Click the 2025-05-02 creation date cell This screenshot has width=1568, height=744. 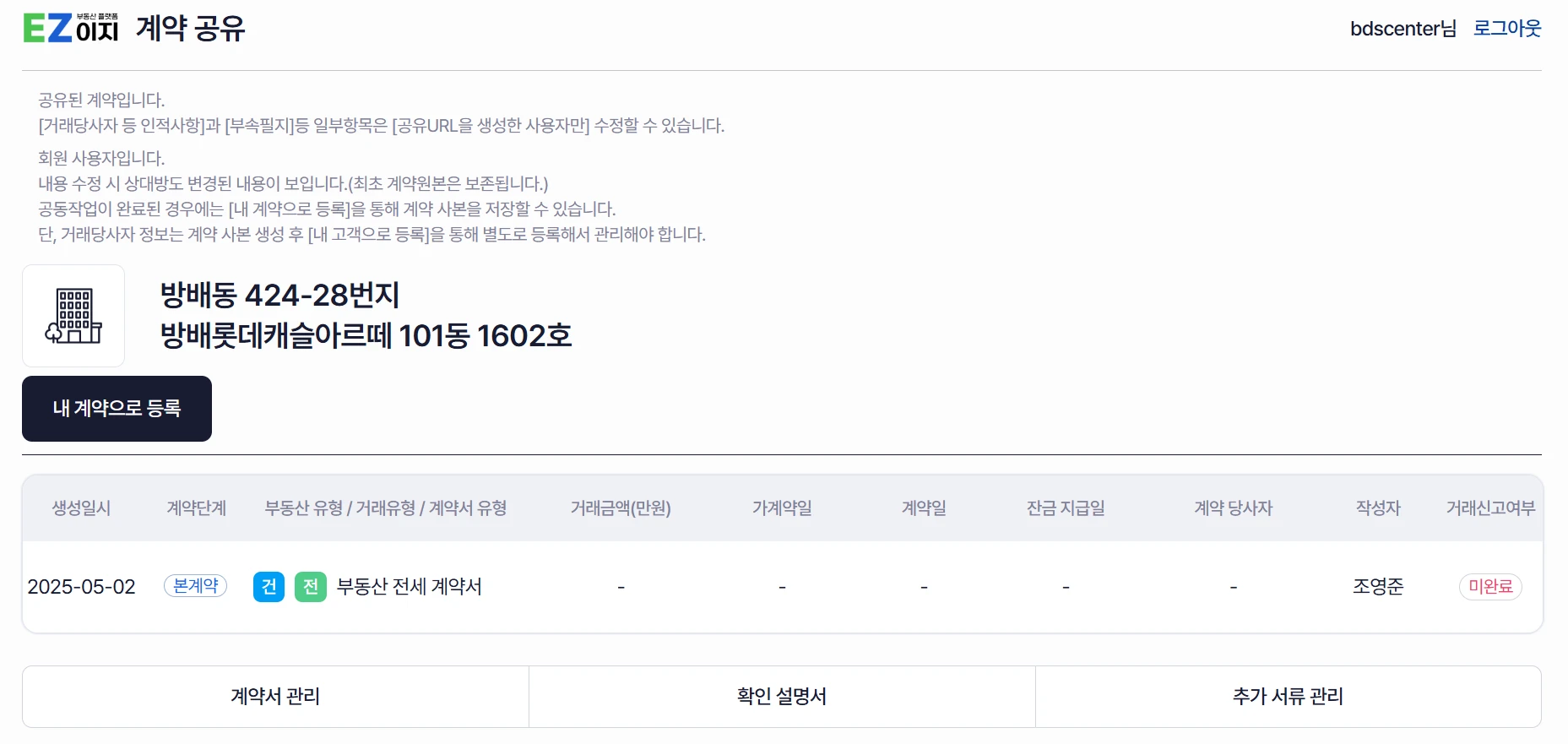tap(81, 587)
